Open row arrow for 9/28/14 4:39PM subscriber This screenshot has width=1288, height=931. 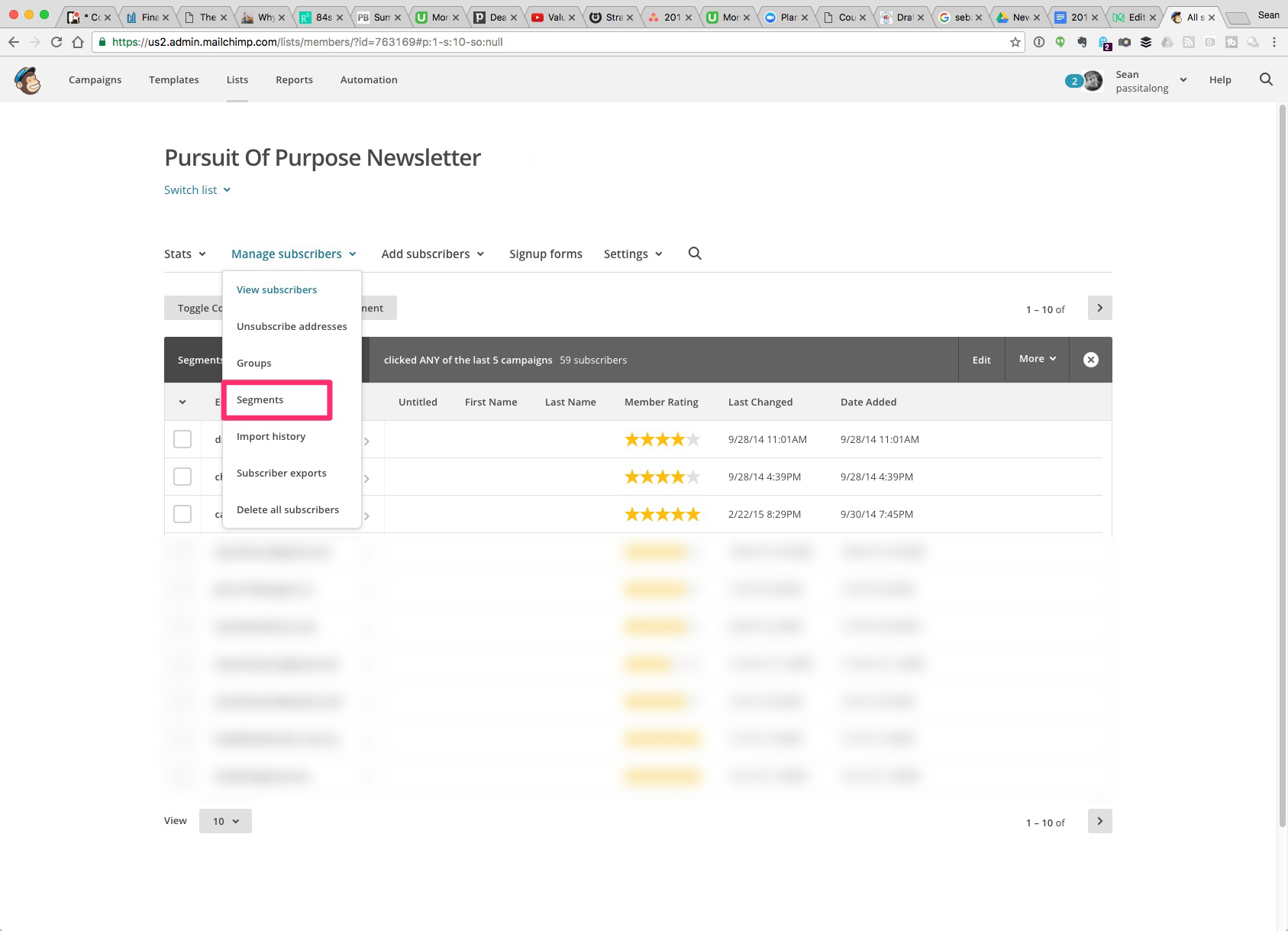click(x=366, y=478)
